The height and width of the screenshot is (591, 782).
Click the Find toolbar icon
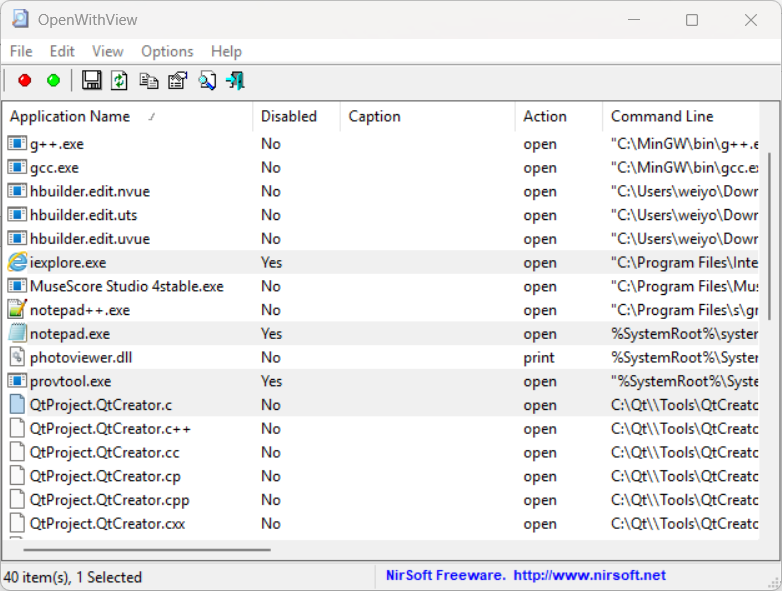click(x=207, y=80)
